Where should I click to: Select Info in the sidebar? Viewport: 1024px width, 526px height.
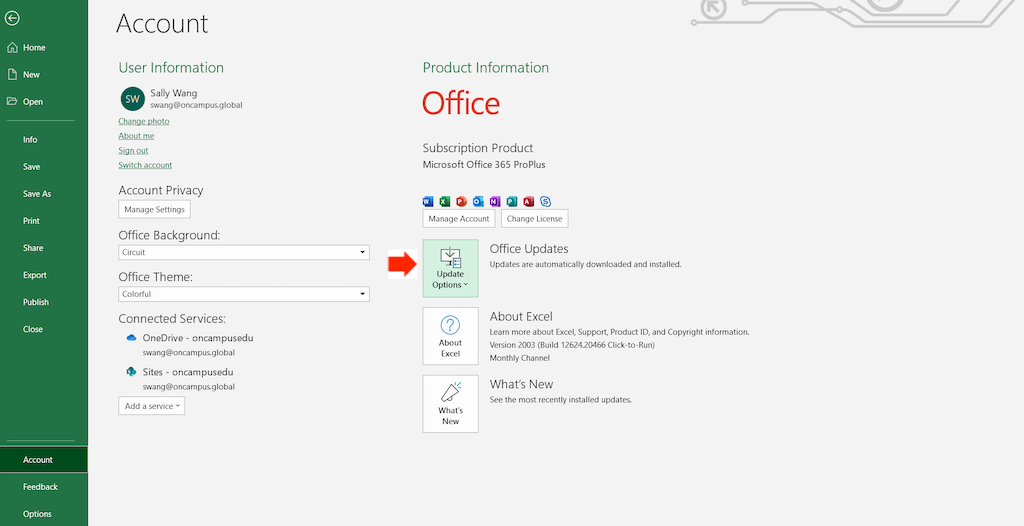click(30, 139)
